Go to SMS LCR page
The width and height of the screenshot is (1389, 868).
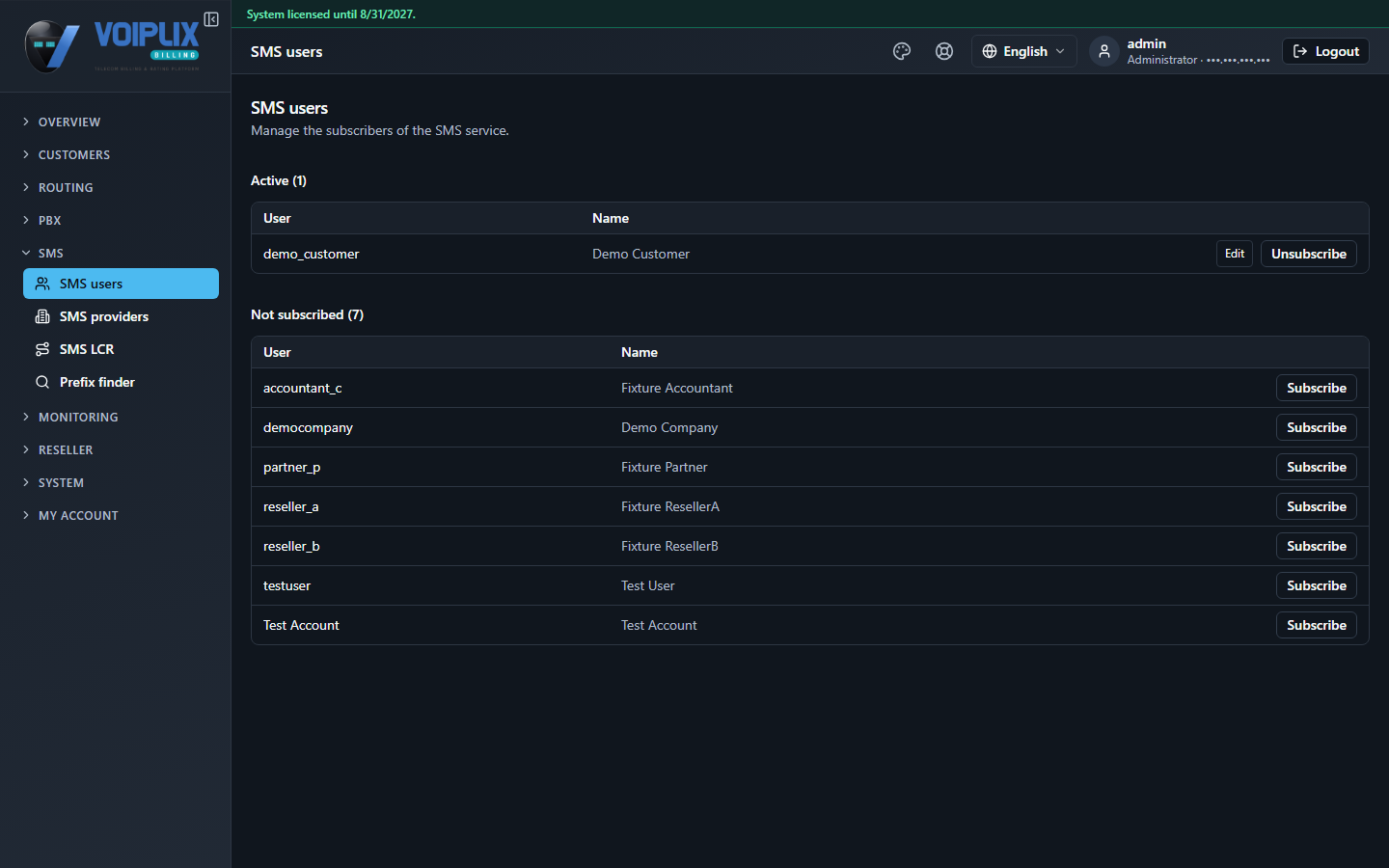point(121,349)
